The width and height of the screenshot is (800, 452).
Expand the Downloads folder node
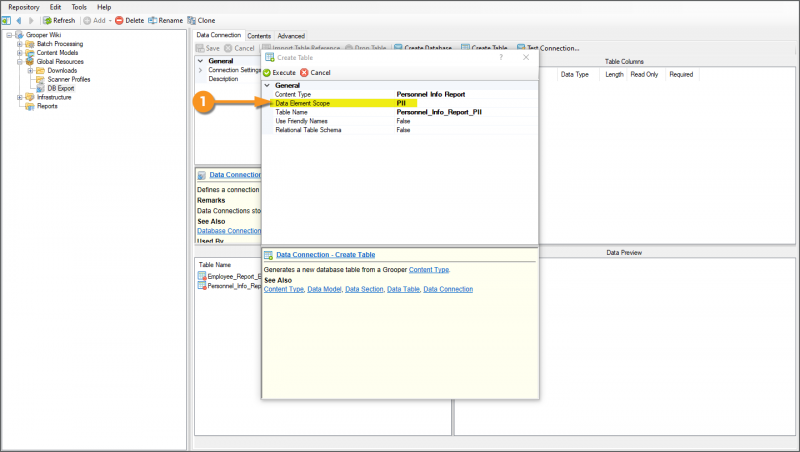(x=30, y=70)
